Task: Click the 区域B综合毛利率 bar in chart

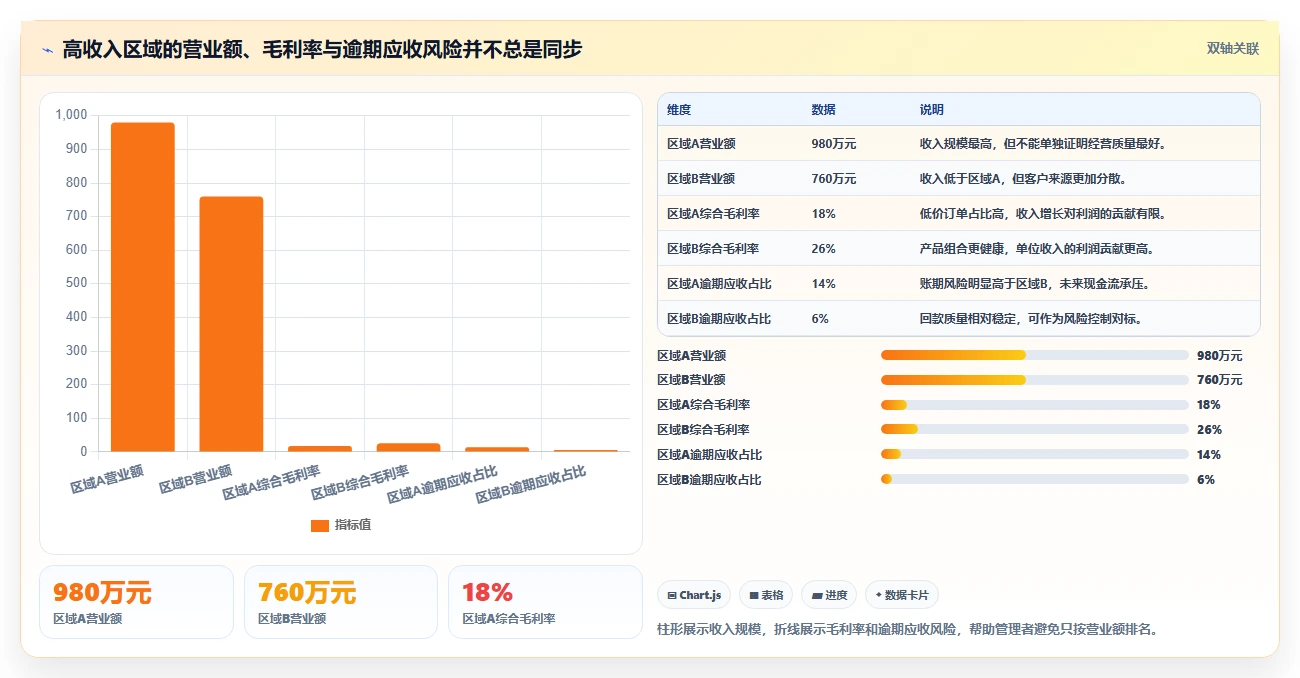Action: pos(409,447)
